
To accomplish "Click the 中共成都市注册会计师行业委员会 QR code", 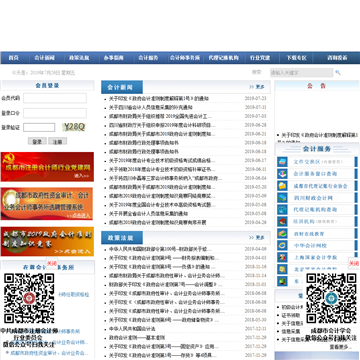I will [x=29, y=298].
